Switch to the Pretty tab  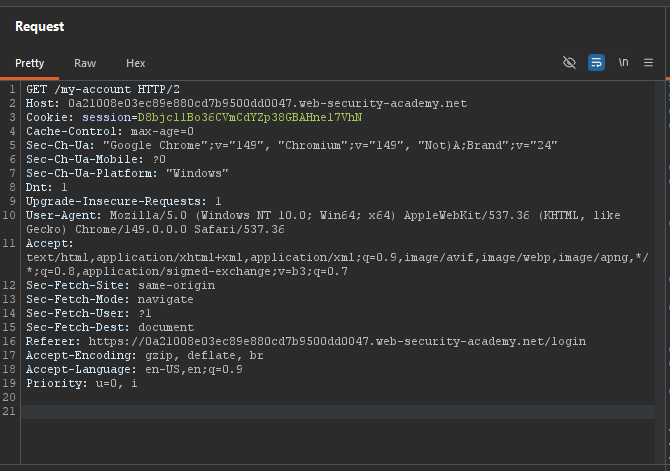[x=29, y=63]
